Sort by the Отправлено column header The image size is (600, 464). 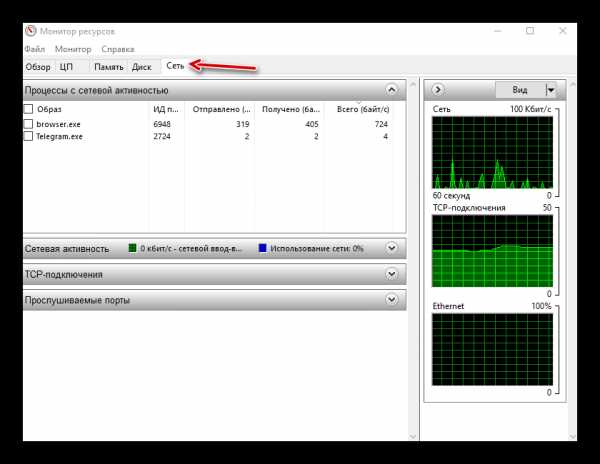tap(221, 109)
